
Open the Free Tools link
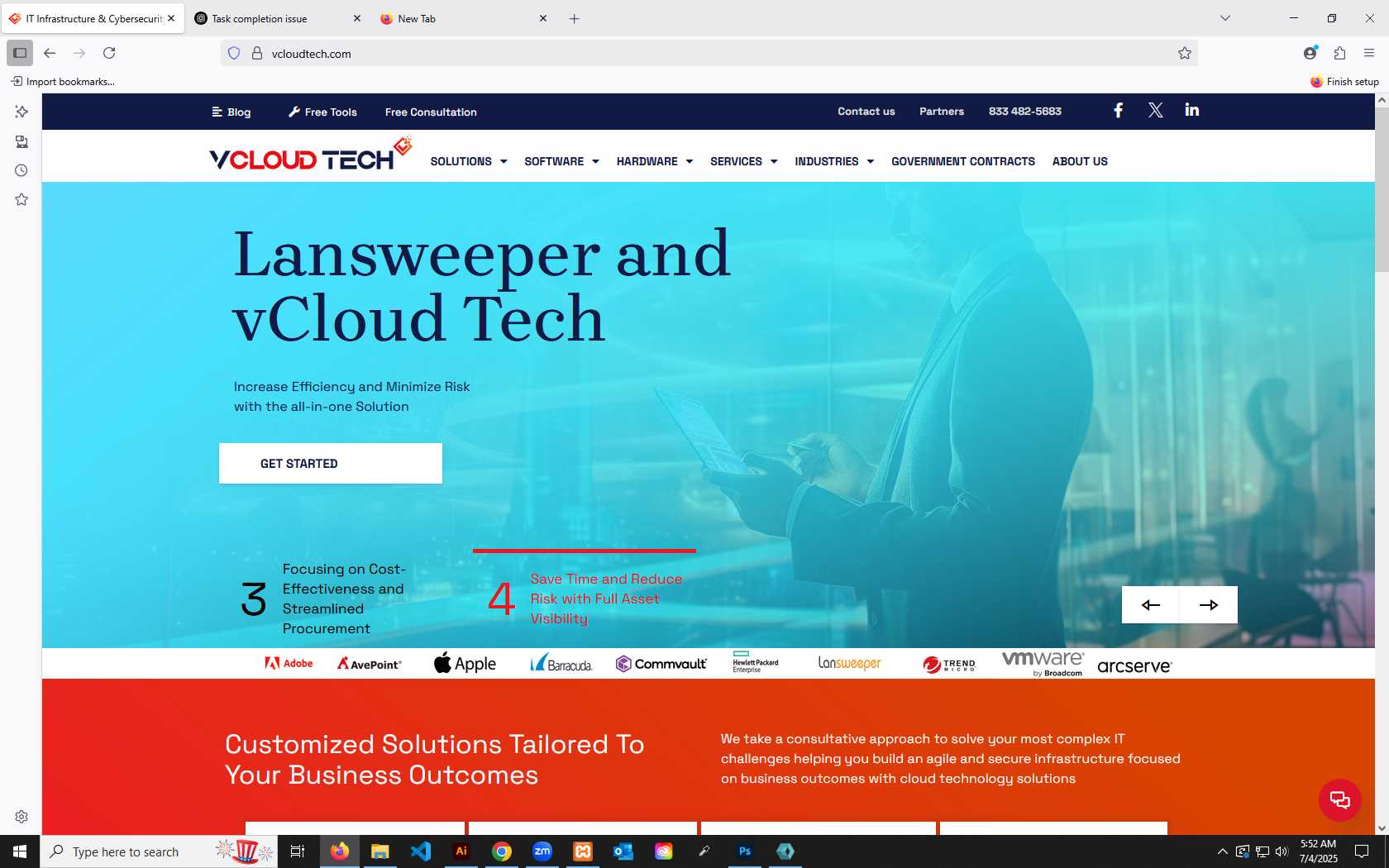(x=322, y=112)
